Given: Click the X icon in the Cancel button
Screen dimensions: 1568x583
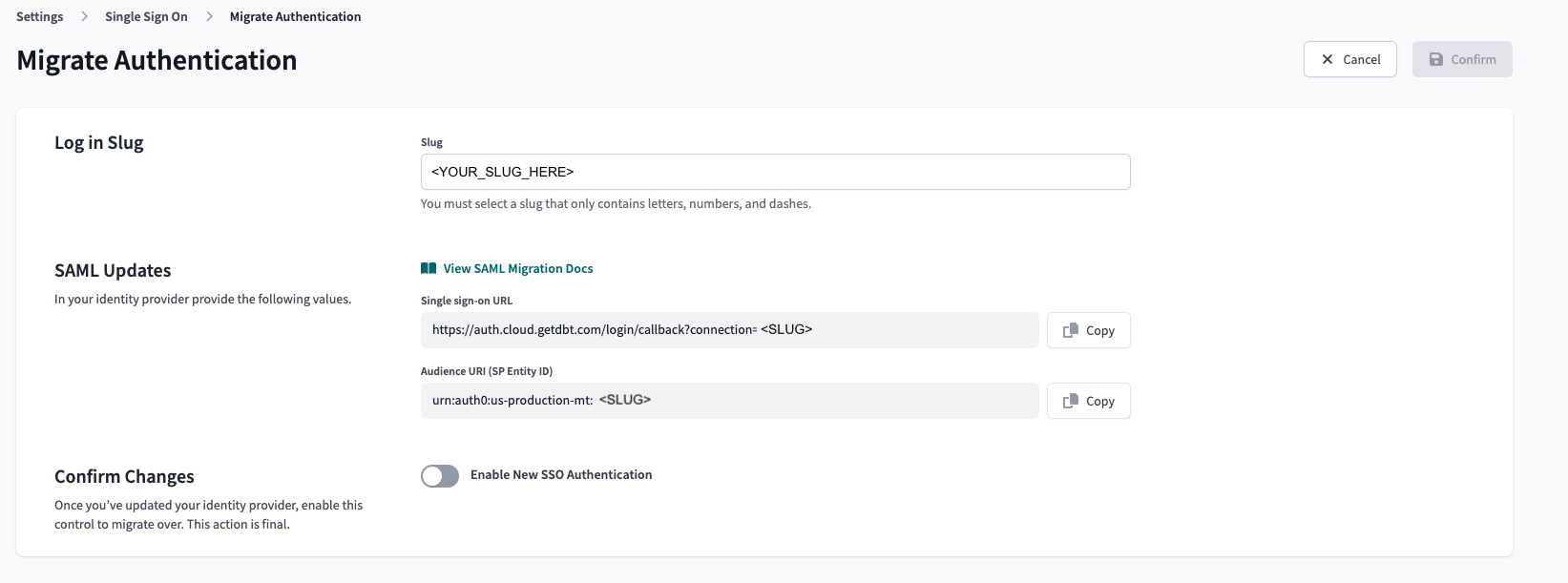Looking at the screenshot, I should 1327,59.
